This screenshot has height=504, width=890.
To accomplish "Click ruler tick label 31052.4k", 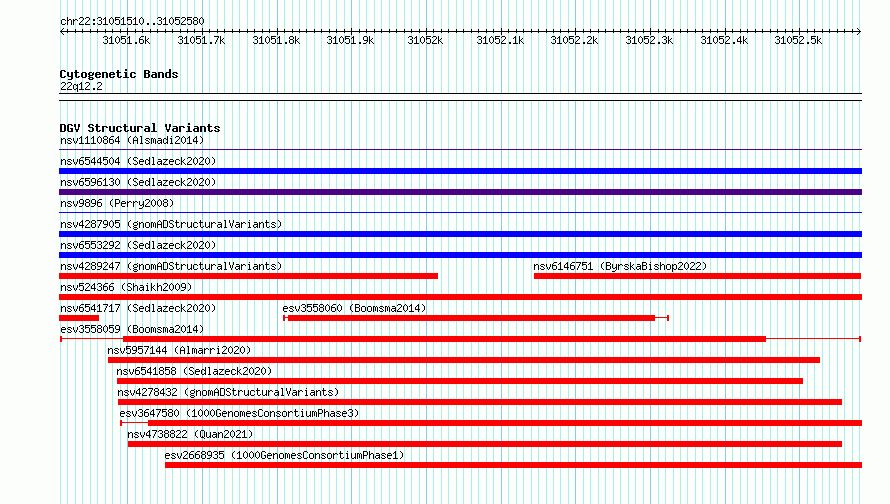I will [724, 40].
